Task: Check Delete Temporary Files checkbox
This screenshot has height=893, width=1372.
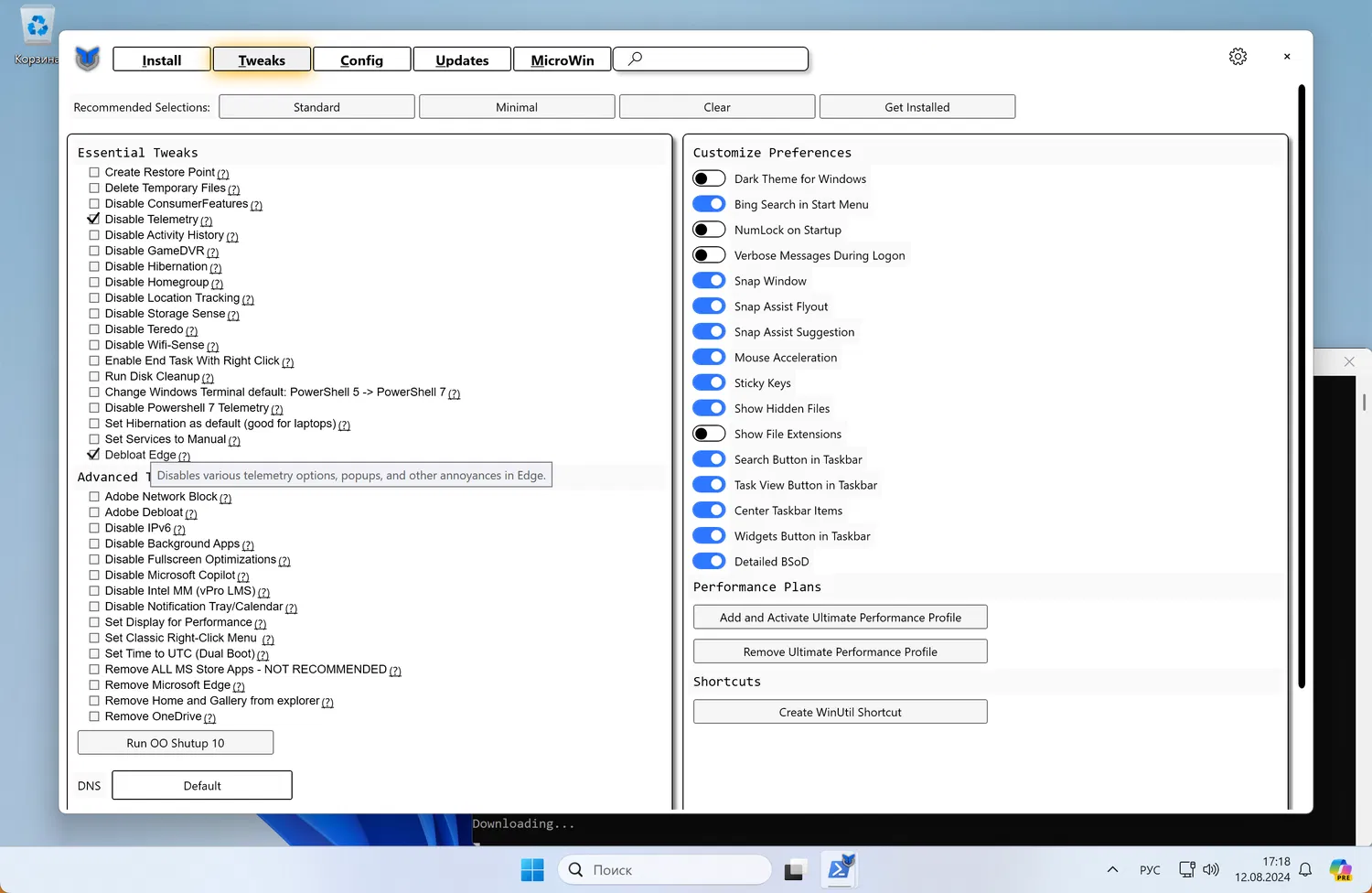Action: tap(94, 188)
